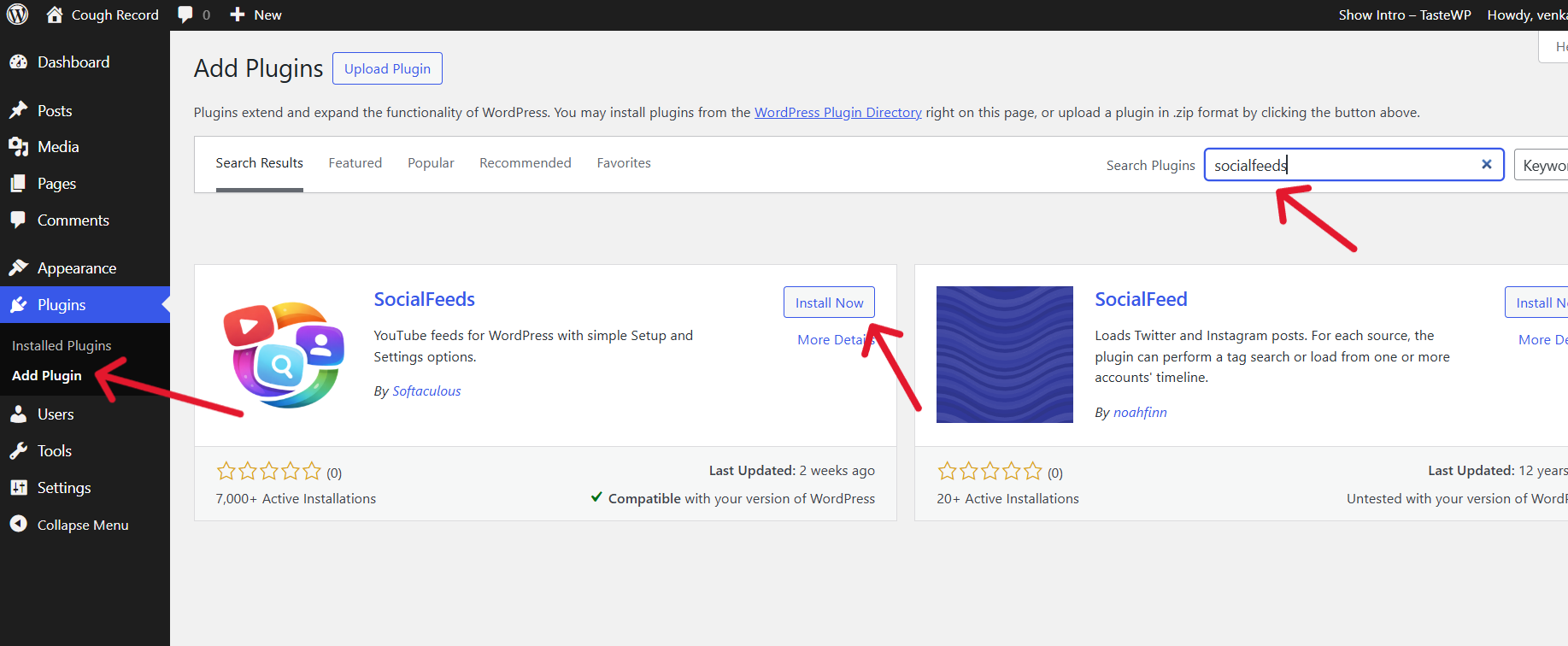The height and width of the screenshot is (646, 1568).
Task: Click the Comments speech bubble sidebar icon
Action: pos(18,220)
